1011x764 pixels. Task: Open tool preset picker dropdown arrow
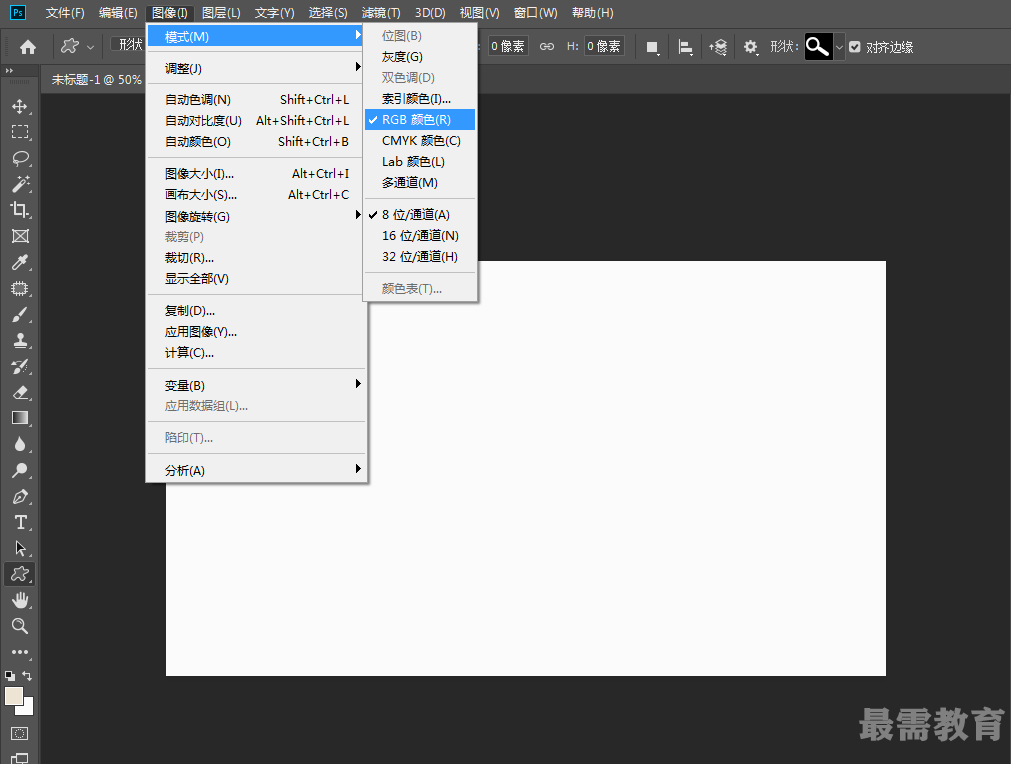(x=90, y=47)
